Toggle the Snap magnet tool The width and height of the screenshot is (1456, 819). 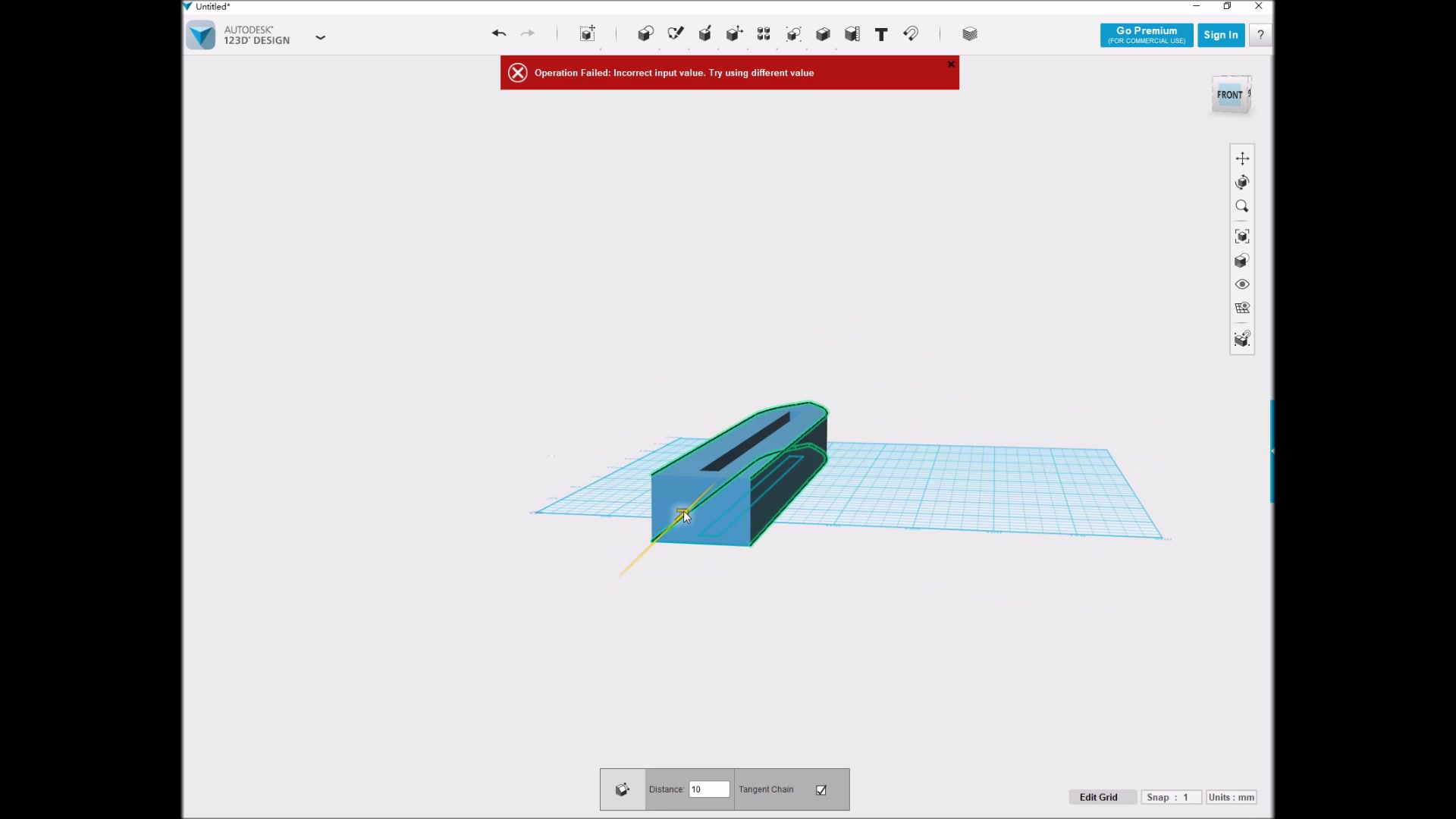[x=911, y=34]
